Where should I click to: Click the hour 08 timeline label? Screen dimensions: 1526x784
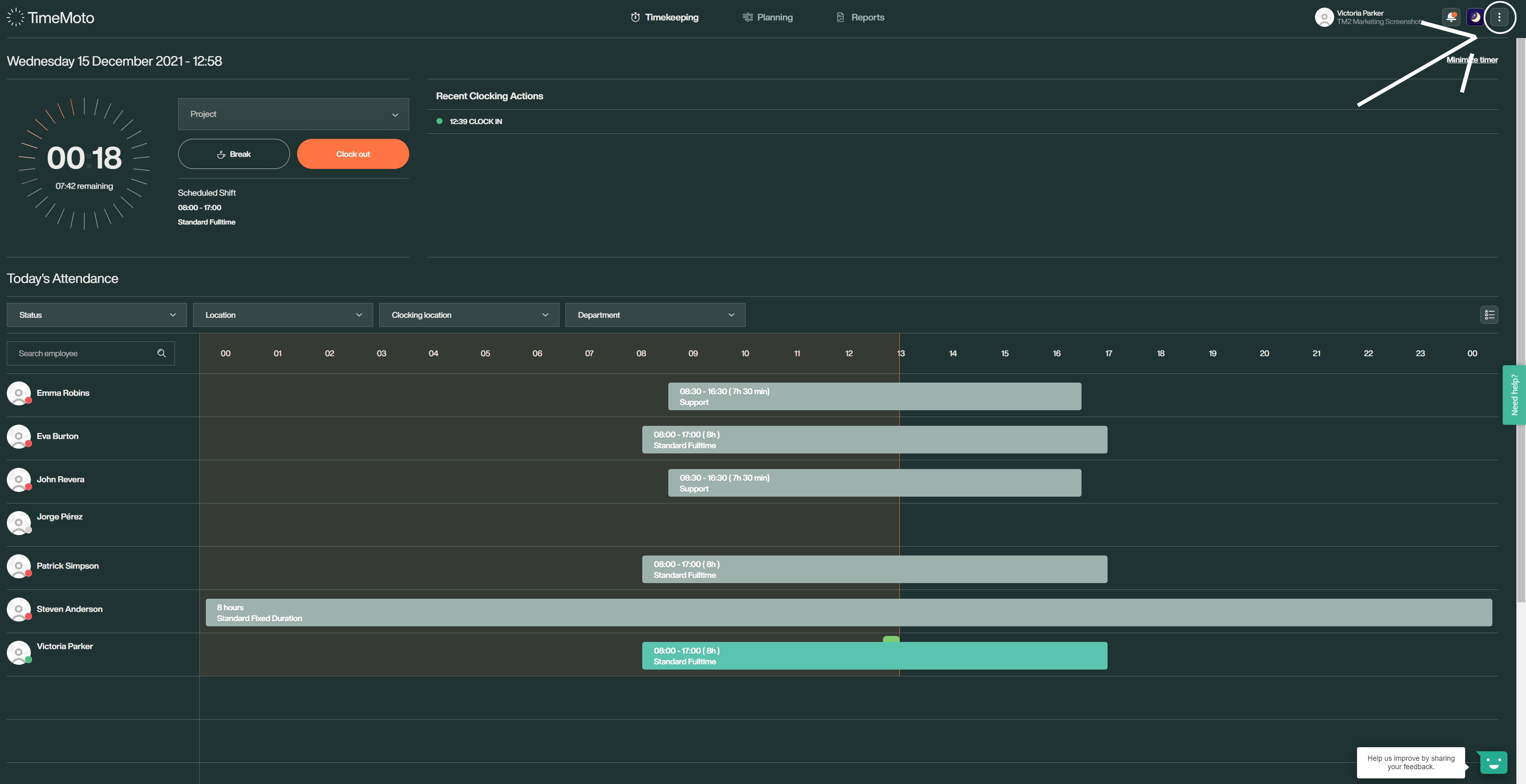(x=641, y=353)
